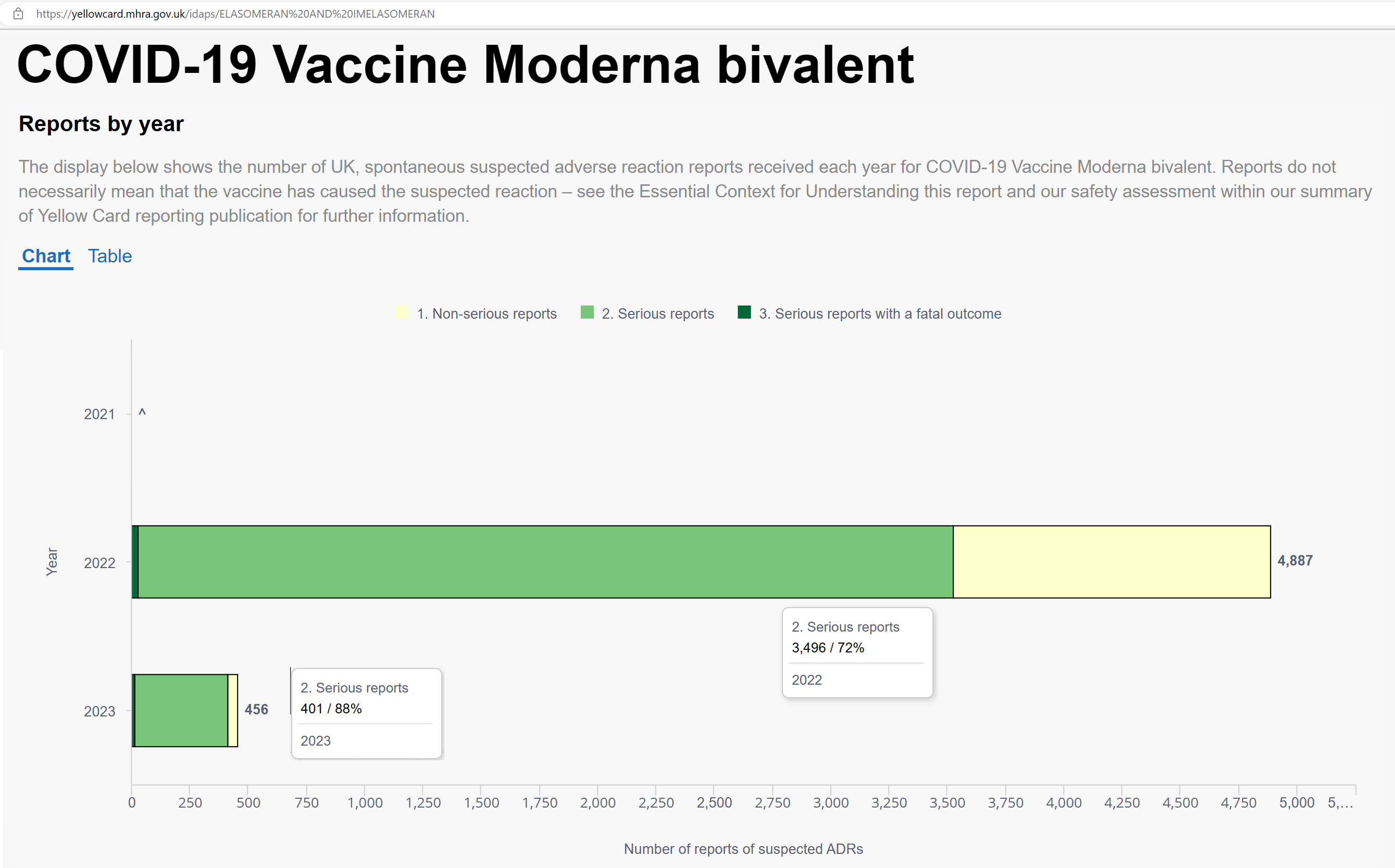Click the padlock icon in address bar
The width and height of the screenshot is (1395, 868).
click(x=18, y=14)
